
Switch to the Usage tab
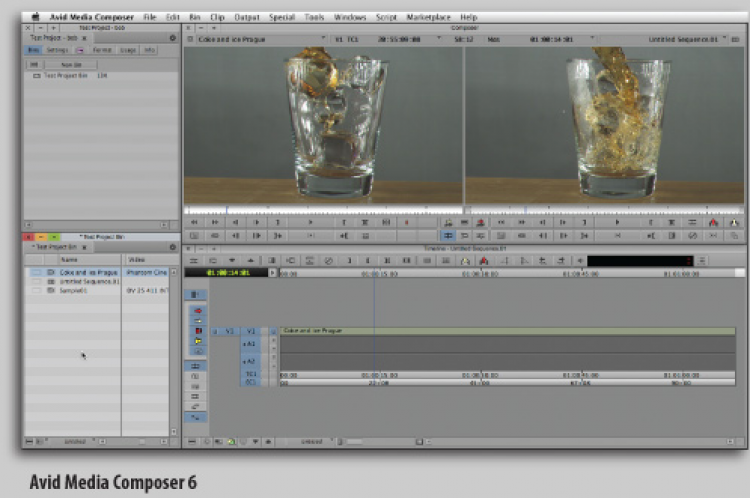pyautogui.click(x=128, y=50)
